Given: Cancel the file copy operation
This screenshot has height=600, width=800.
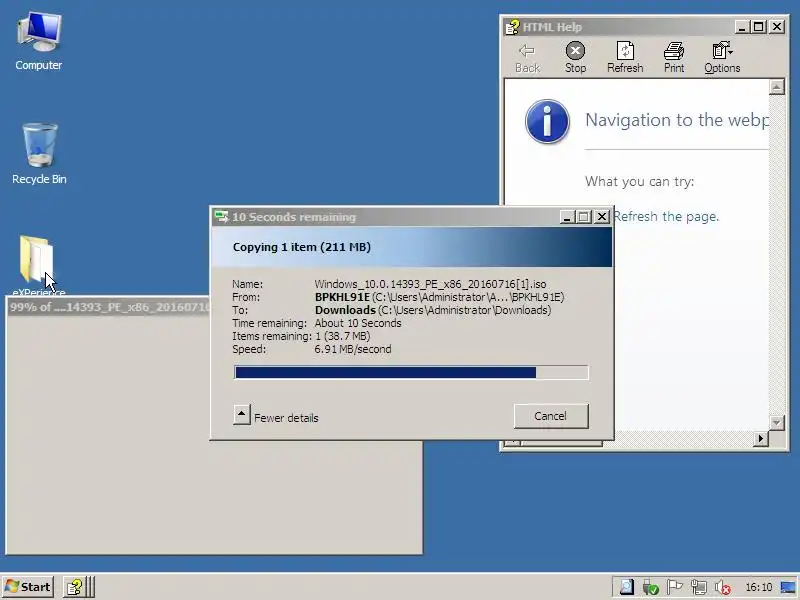Looking at the screenshot, I should click(551, 416).
